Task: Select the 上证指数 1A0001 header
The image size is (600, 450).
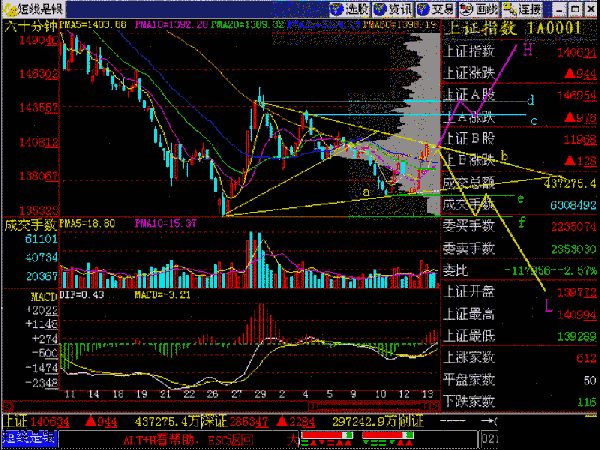Action: tap(518, 29)
